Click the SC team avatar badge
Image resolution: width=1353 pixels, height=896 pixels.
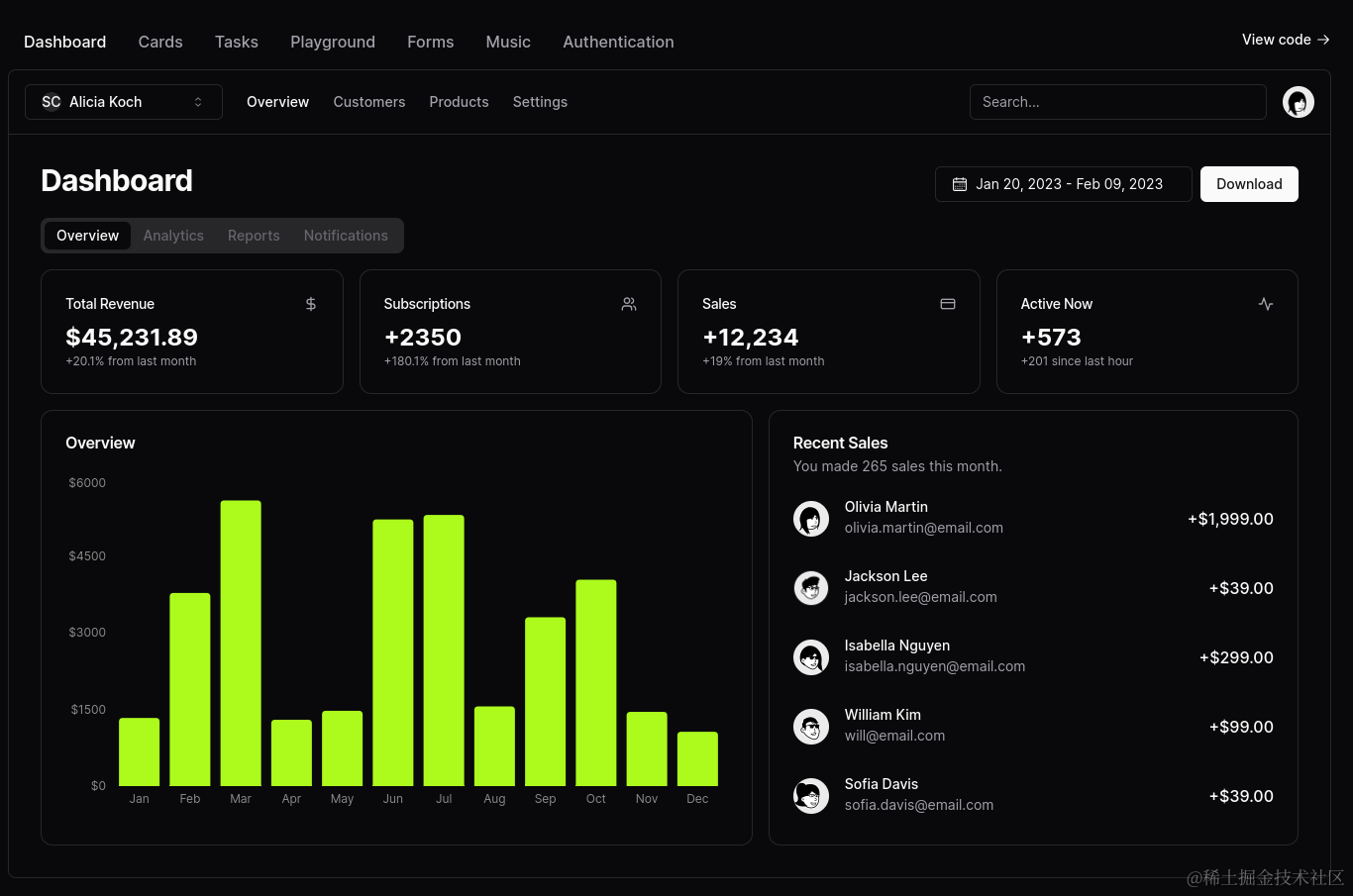pyautogui.click(x=52, y=102)
